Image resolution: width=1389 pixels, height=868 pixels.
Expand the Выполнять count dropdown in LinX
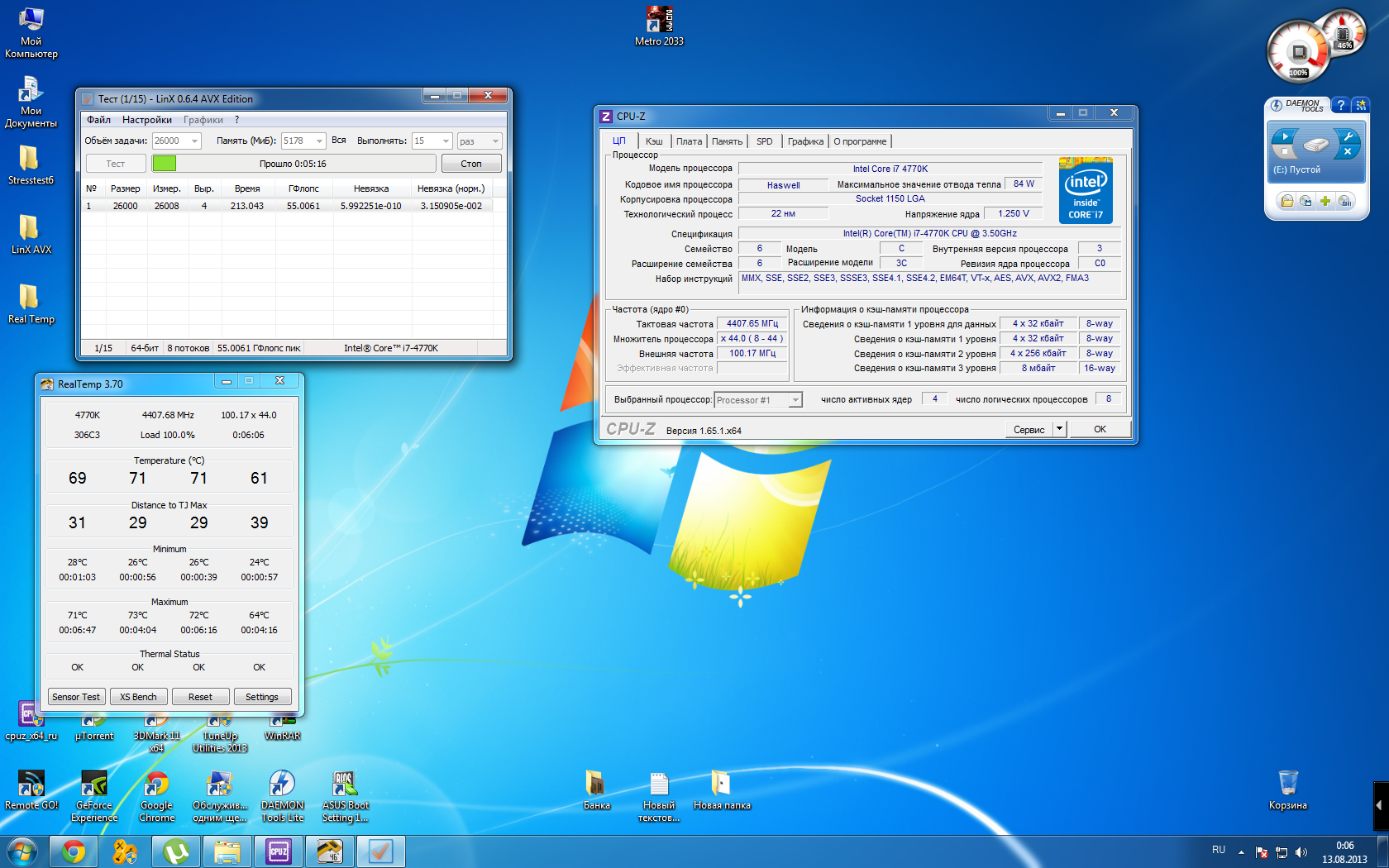click(x=446, y=141)
